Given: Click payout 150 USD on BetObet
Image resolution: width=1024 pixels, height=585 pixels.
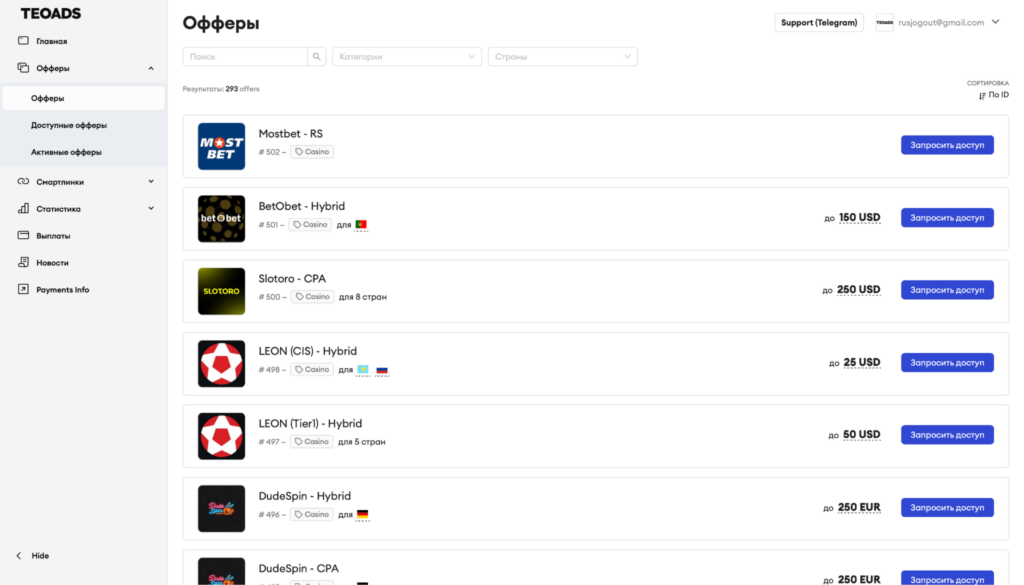Looking at the screenshot, I should [x=859, y=217].
